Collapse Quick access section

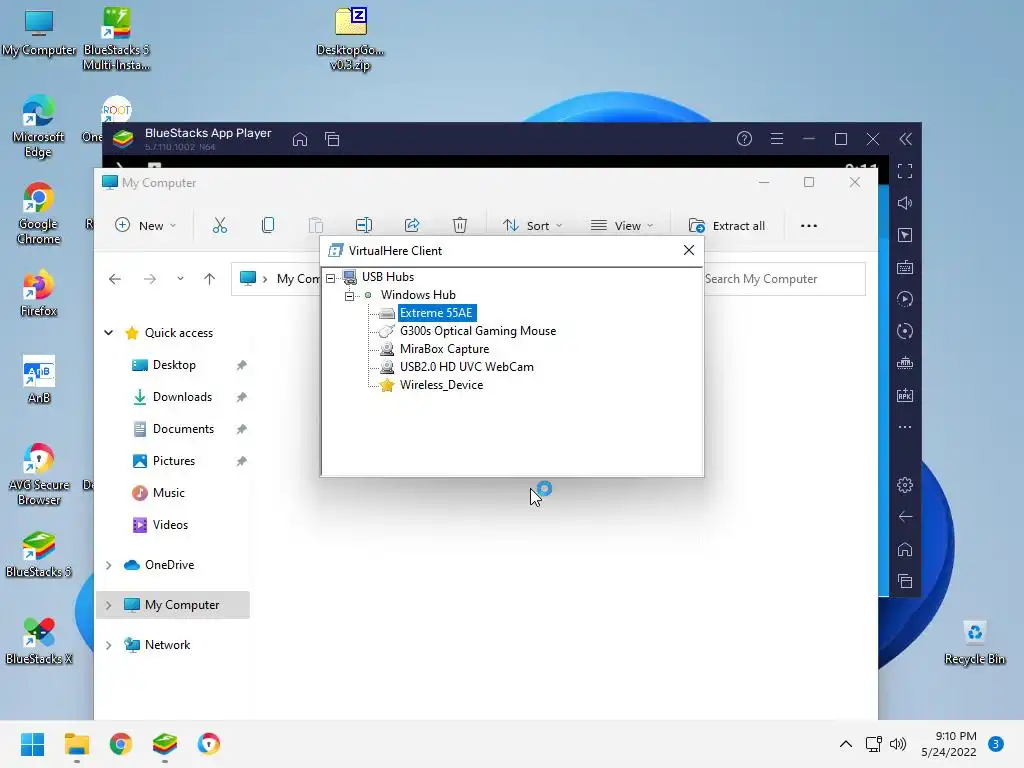(x=108, y=332)
